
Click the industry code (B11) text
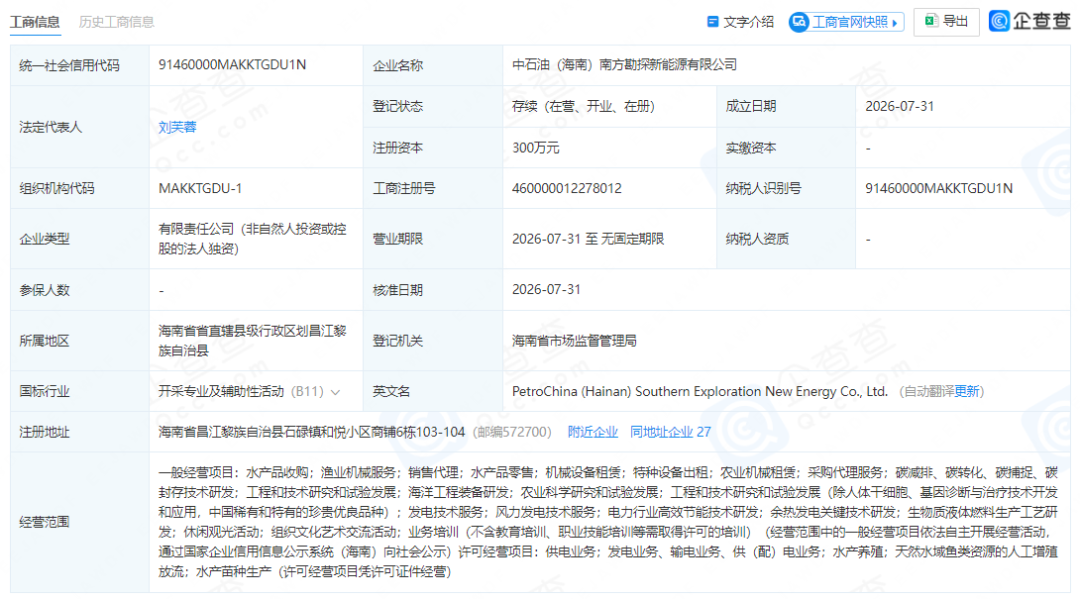[x=307, y=391]
